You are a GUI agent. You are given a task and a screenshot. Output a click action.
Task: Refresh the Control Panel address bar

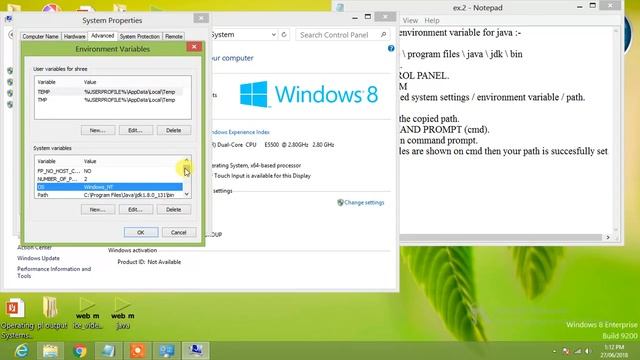pyautogui.click(x=284, y=35)
